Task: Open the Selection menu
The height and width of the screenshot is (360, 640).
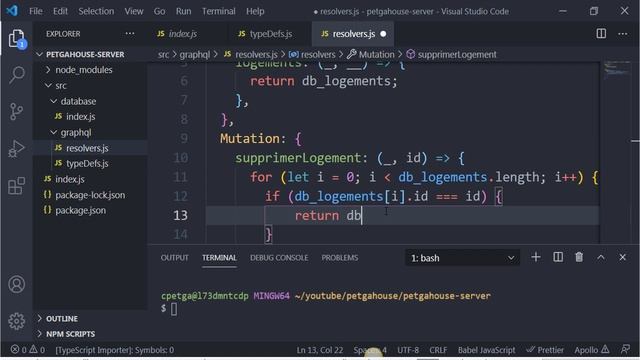Action: [96, 11]
